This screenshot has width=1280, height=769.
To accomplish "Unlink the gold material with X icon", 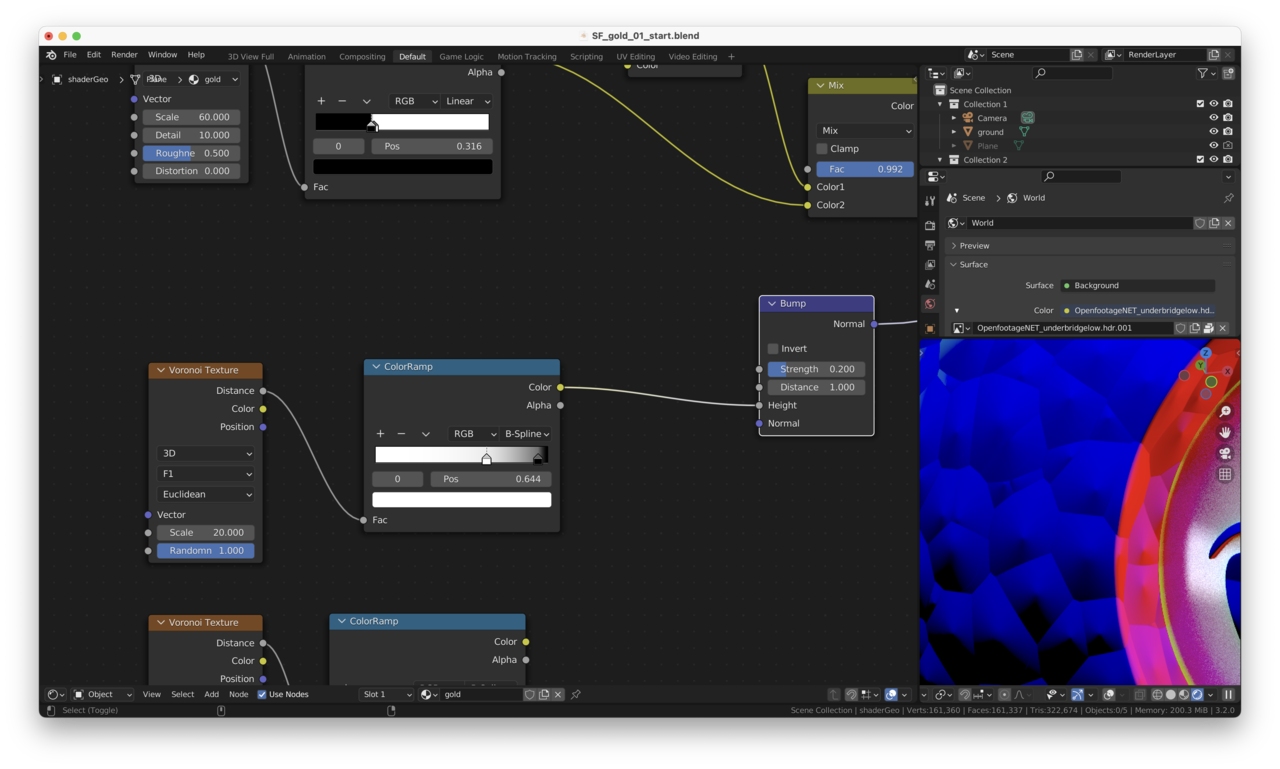I will click(558, 694).
